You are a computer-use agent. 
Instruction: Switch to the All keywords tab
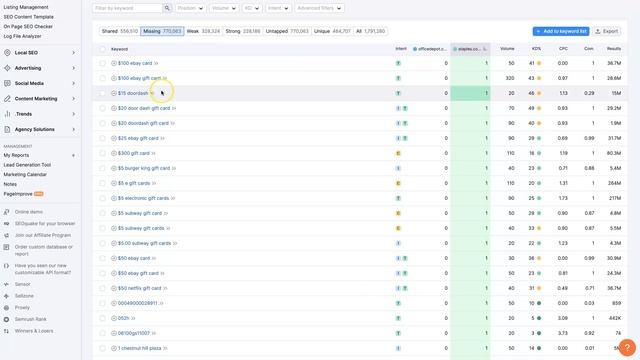tap(371, 31)
